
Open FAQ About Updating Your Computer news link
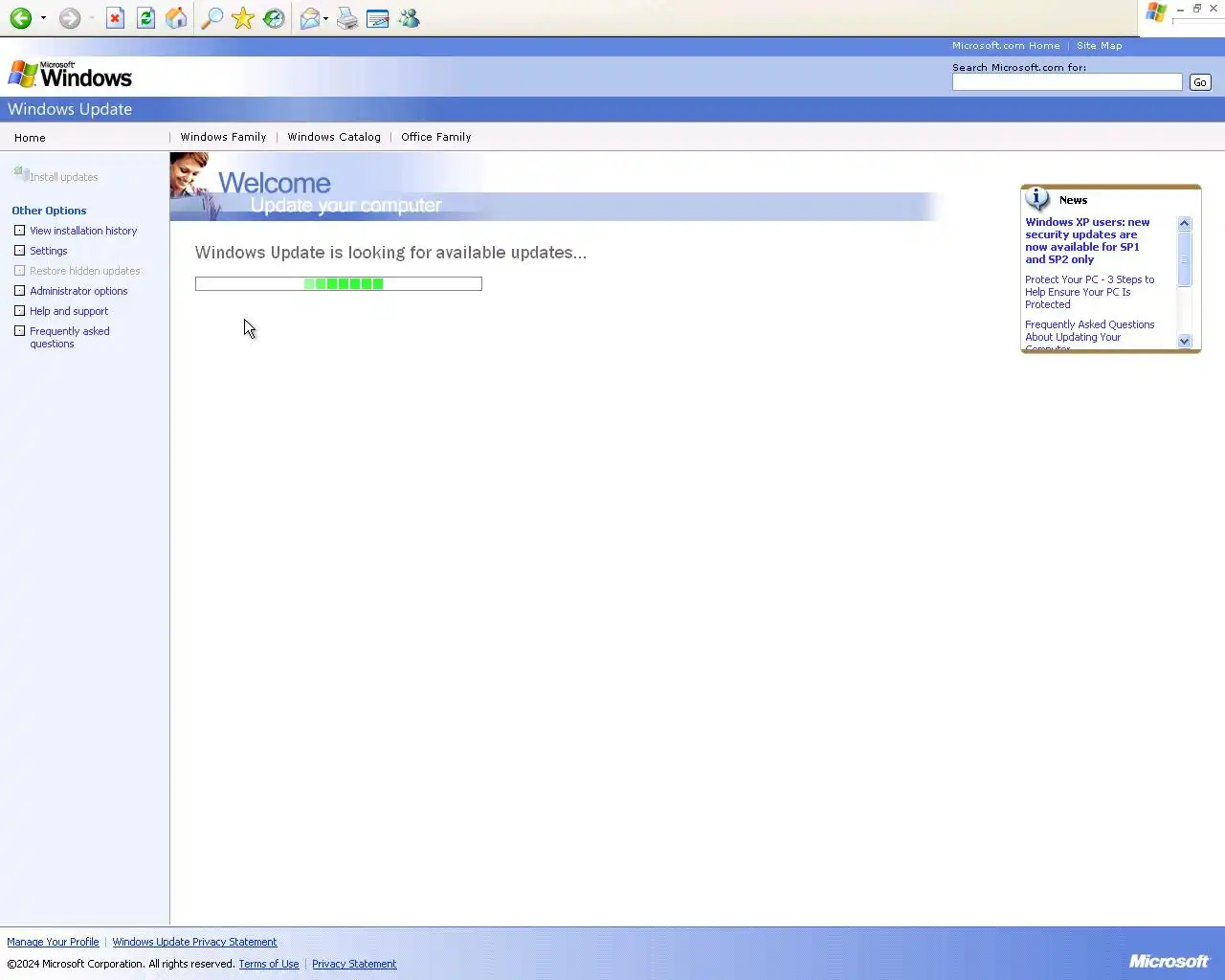coord(1089,337)
